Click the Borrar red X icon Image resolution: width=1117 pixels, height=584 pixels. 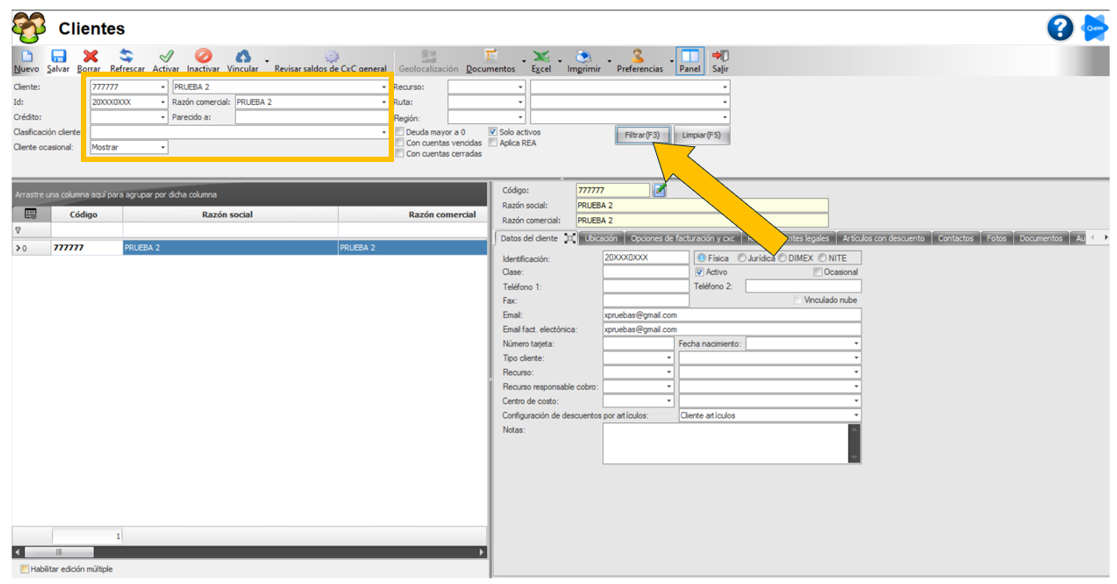click(x=90, y=57)
